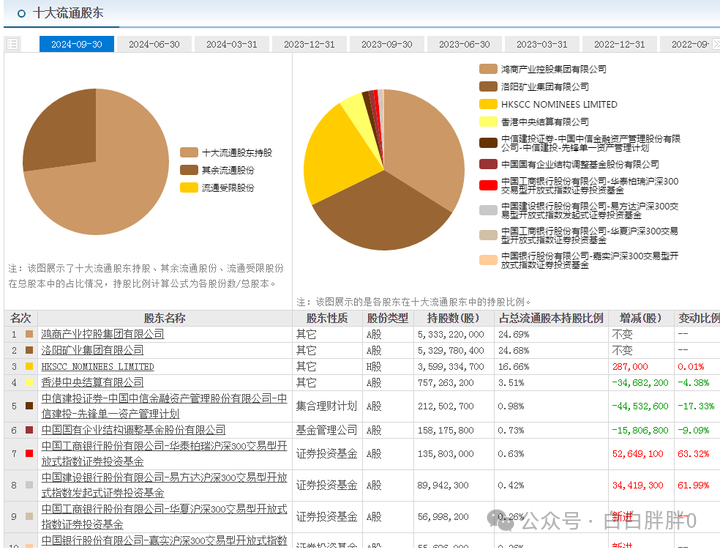Open 华夏沪深300 fund link in row 9
720x550 pixels.
164,516
